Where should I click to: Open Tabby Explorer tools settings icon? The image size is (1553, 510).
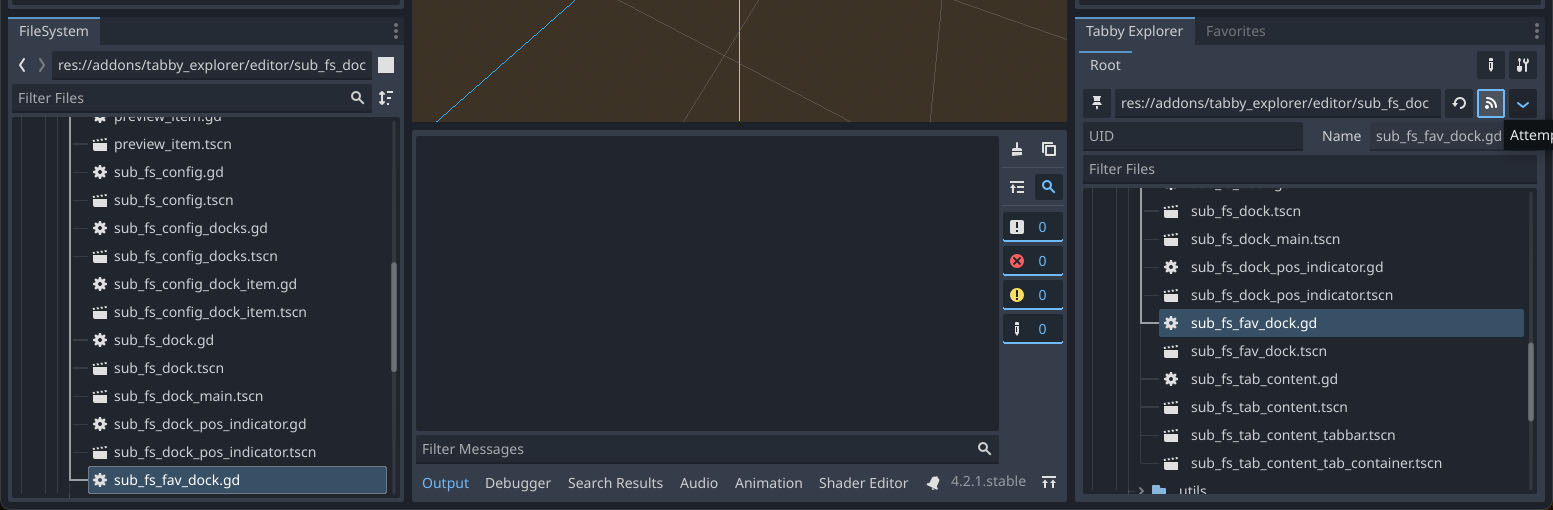pyautogui.click(x=1522, y=65)
